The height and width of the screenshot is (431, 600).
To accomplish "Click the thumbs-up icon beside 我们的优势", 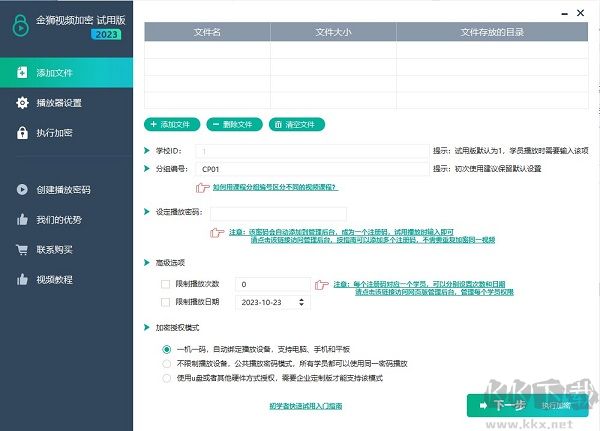I will point(22,219).
